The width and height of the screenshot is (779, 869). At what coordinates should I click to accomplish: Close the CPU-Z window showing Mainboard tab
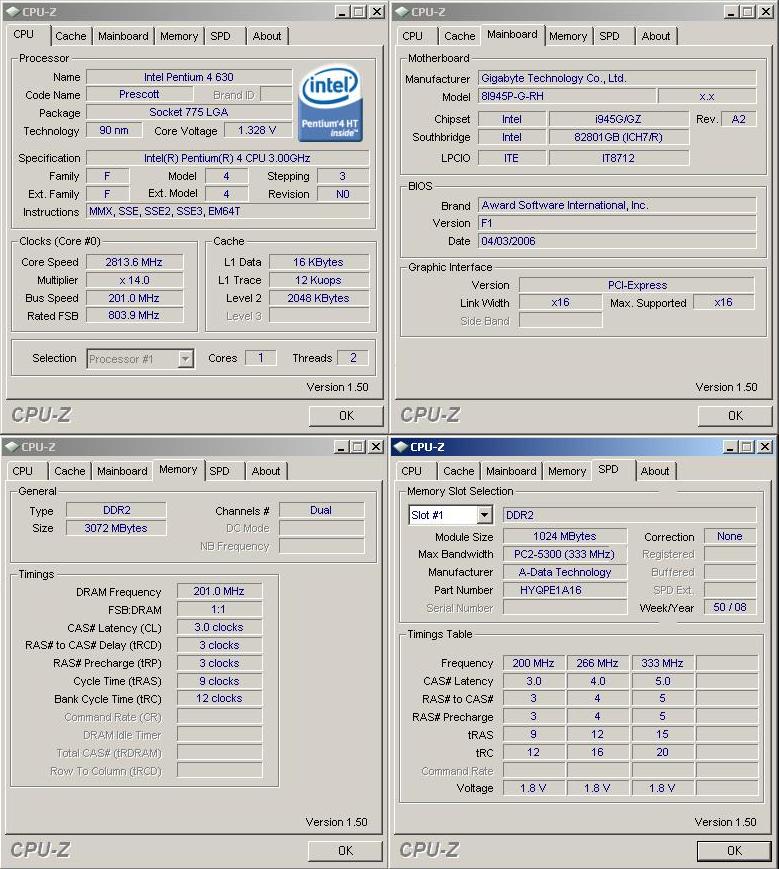point(766,12)
